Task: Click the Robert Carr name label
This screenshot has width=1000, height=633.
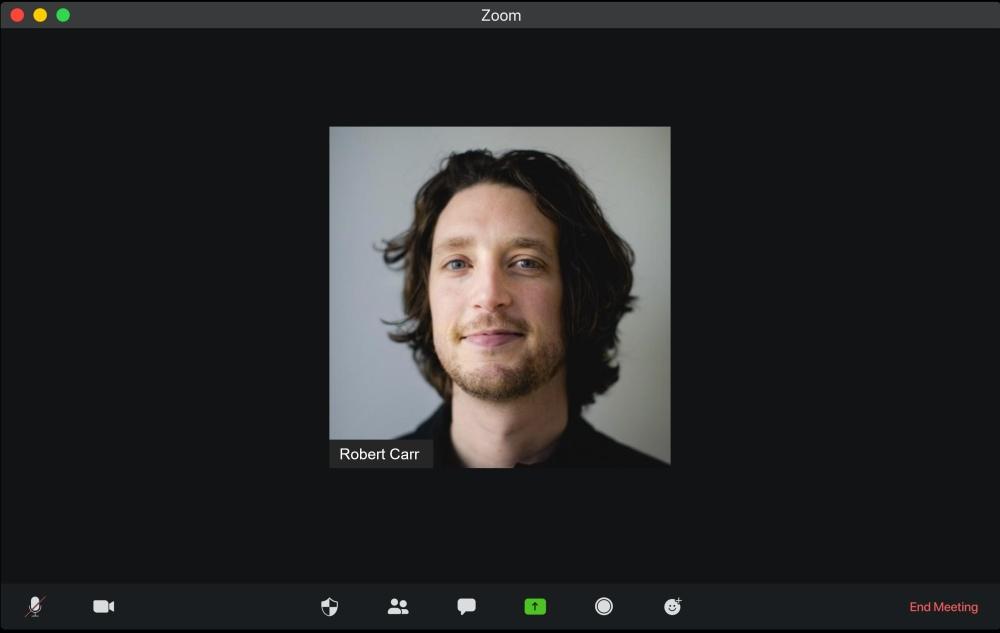Action: point(380,454)
